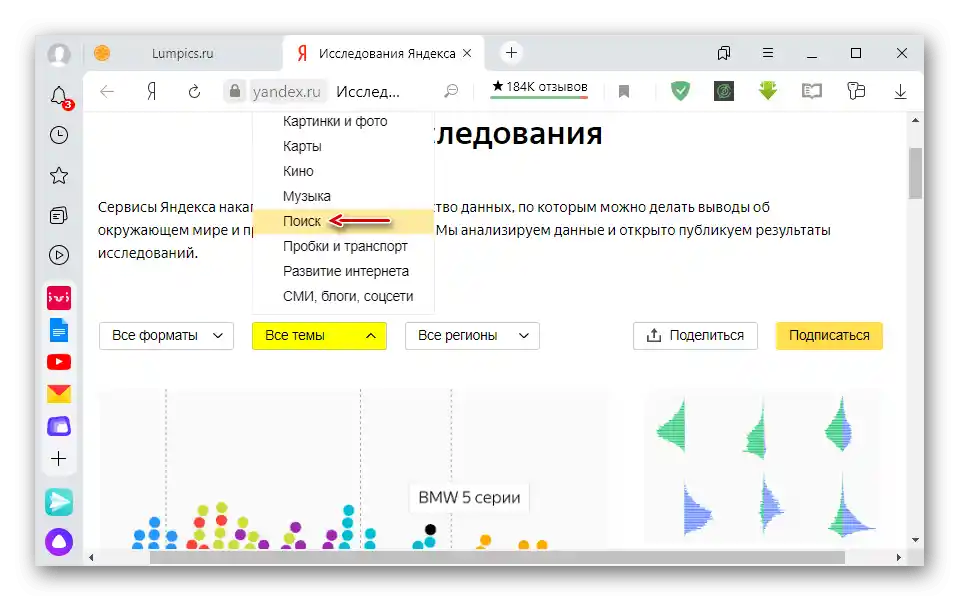Screen dimensions: 959x601
Task: Click the site security lock icon
Action: coord(234,92)
